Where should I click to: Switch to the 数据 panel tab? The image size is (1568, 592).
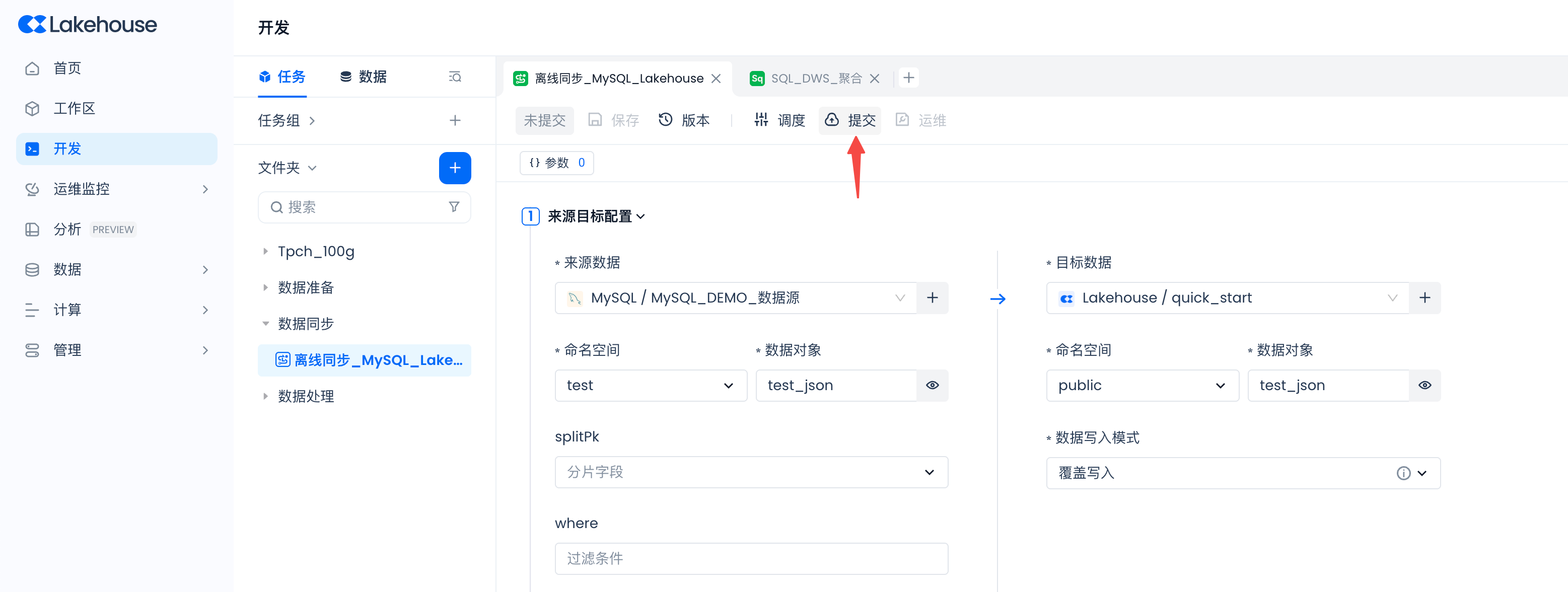point(364,77)
